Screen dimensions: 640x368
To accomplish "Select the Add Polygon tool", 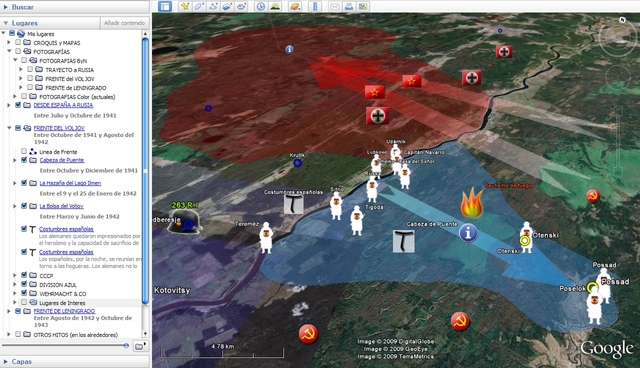I will tap(199, 6).
